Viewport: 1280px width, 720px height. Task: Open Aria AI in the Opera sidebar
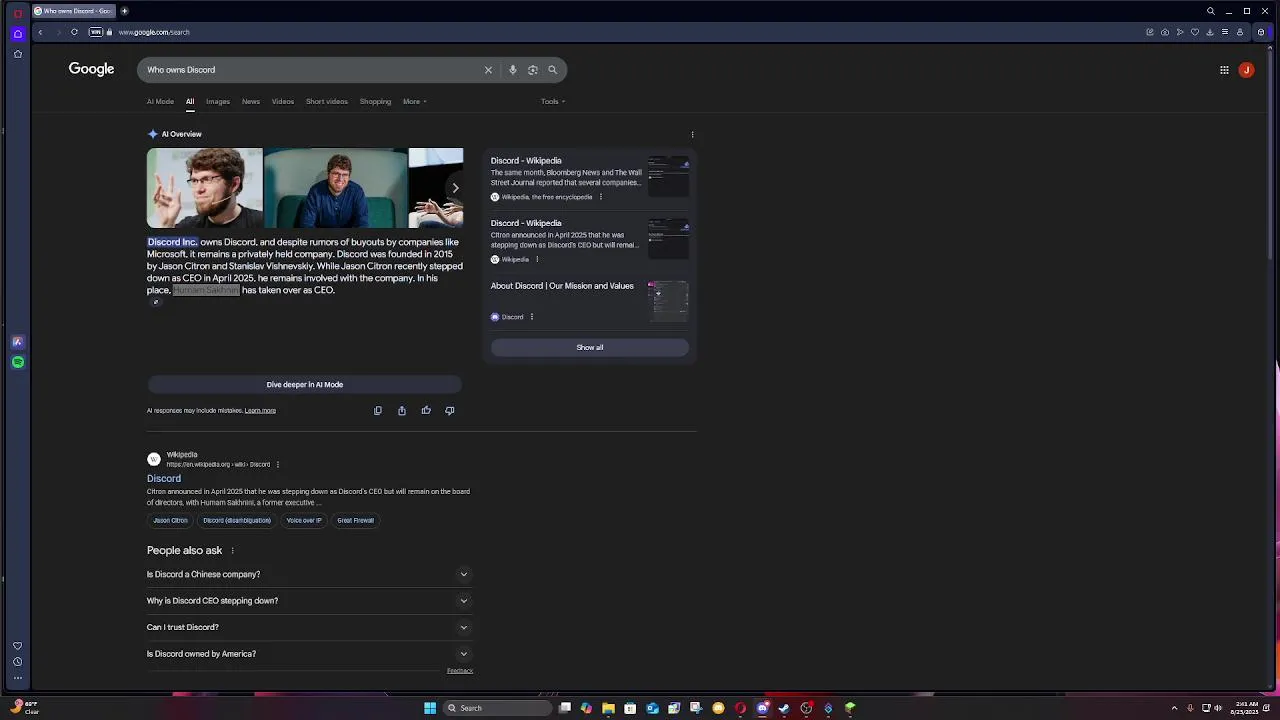pyautogui.click(x=18, y=342)
